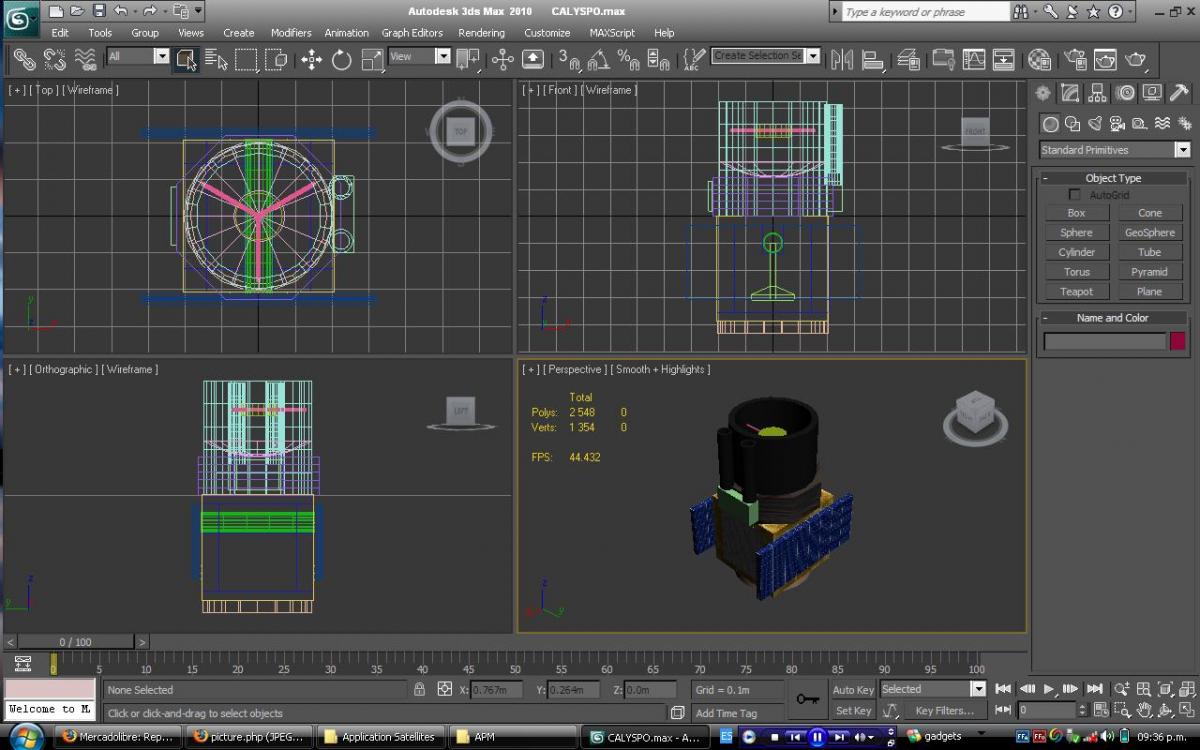Click the Use Pivot Point Center icon
Screen dimensions: 1200x750
468,59
